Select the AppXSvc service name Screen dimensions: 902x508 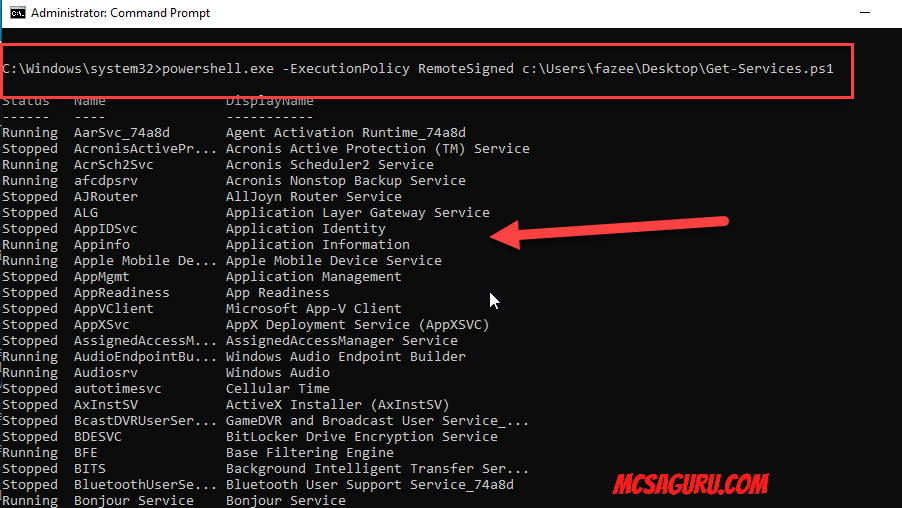click(x=102, y=325)
